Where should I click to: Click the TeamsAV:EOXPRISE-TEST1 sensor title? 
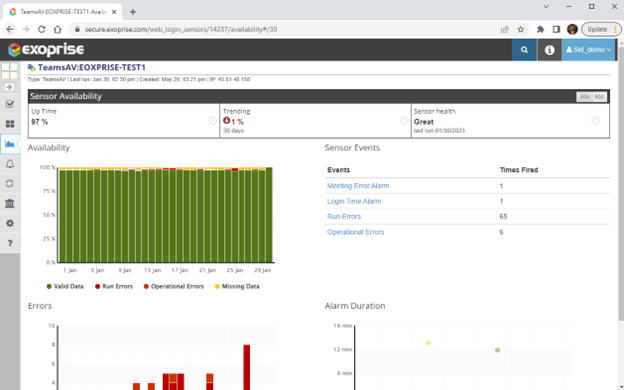[x=92, y=68]
